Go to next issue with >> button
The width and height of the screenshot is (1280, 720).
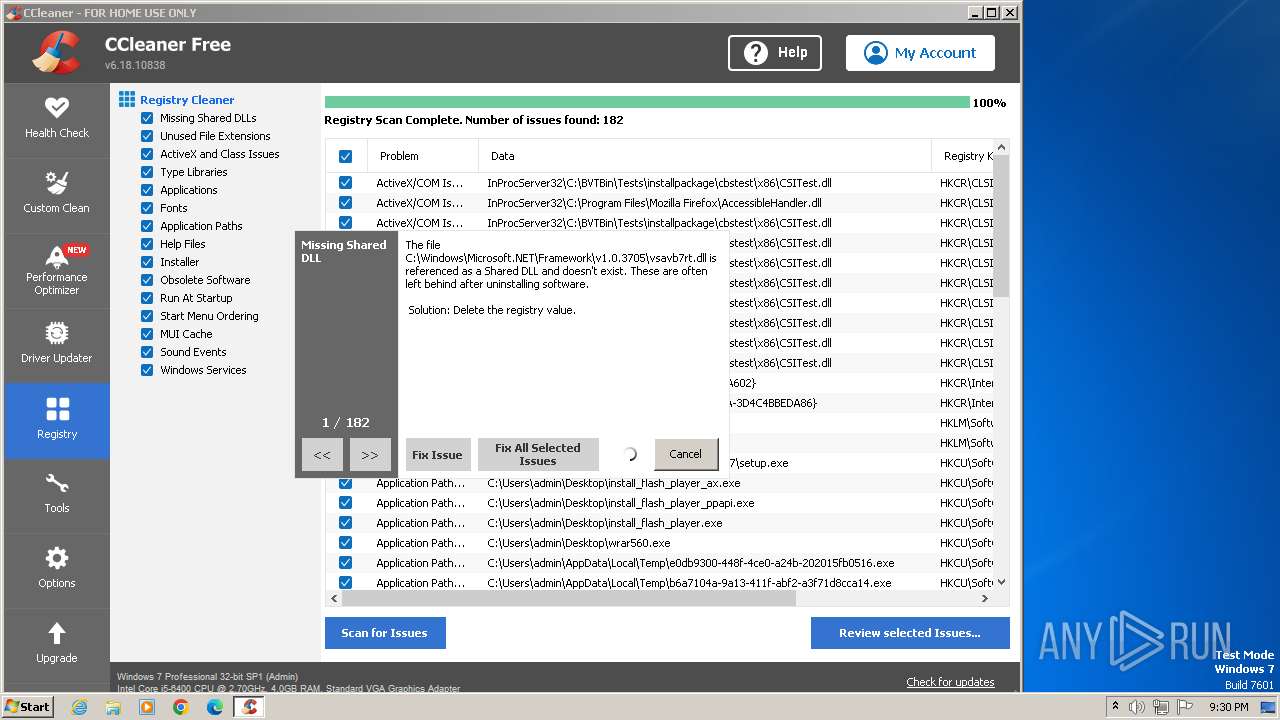370,455
